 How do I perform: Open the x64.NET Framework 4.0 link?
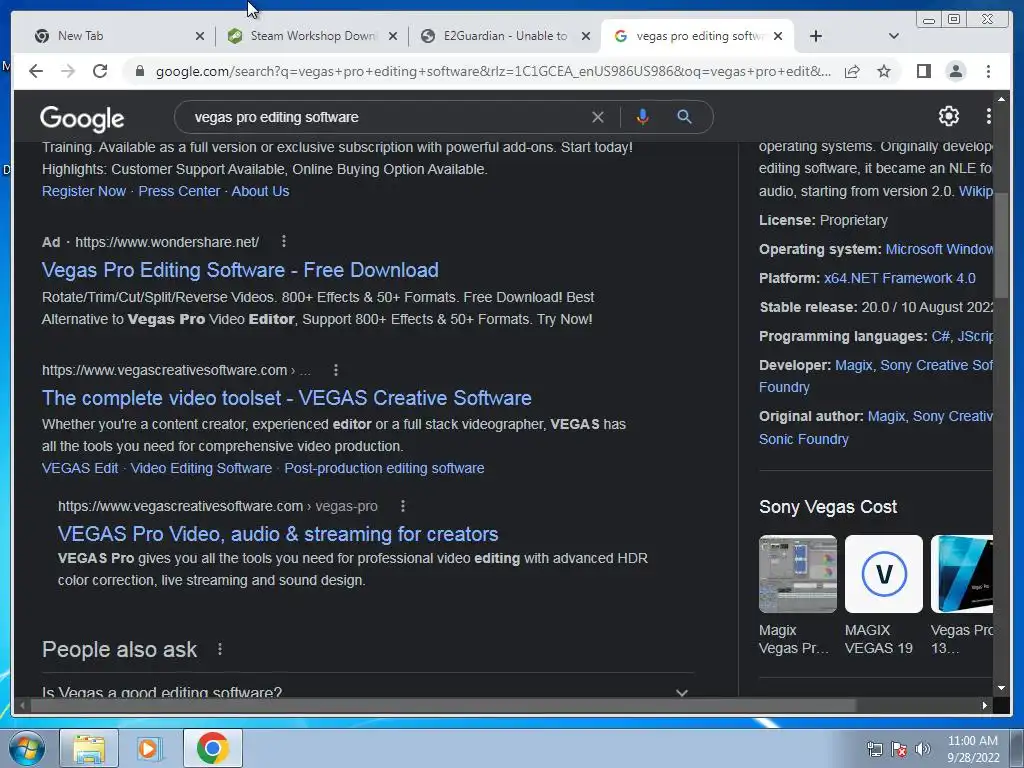(899, 278)
